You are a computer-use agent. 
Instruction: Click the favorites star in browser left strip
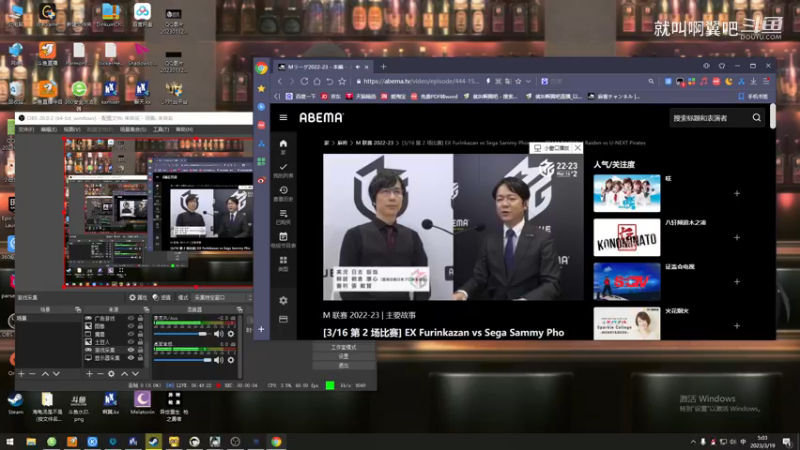click(x=261, y=89)
